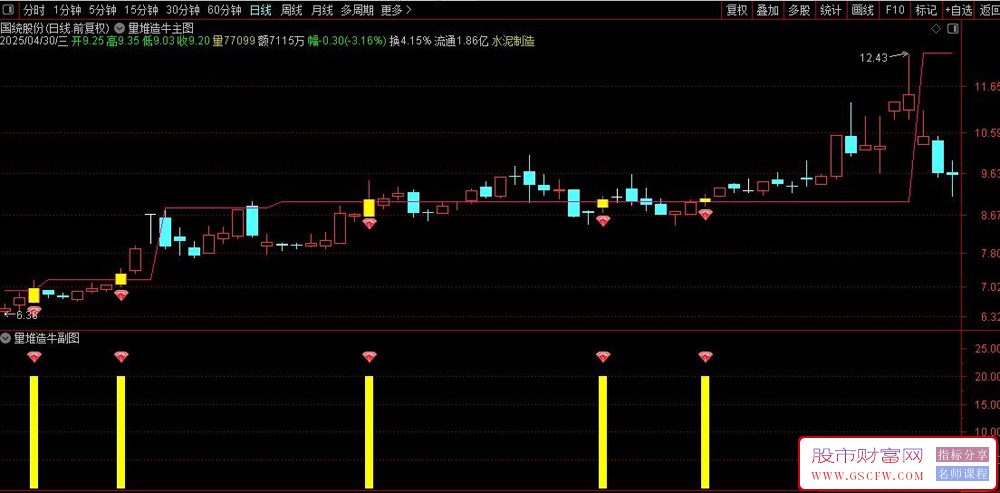Click the 指标分享 banner button

pos(962,455)
